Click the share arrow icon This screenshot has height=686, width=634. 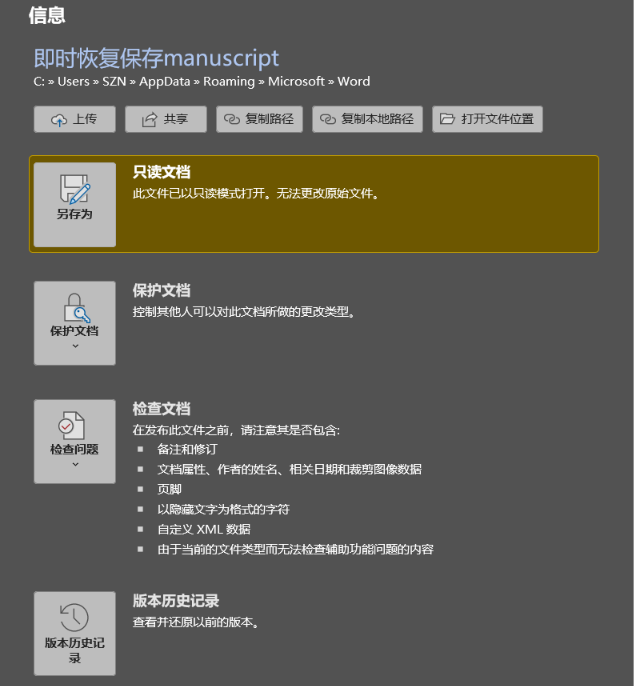pyautogui.click(x=149, y=119)
